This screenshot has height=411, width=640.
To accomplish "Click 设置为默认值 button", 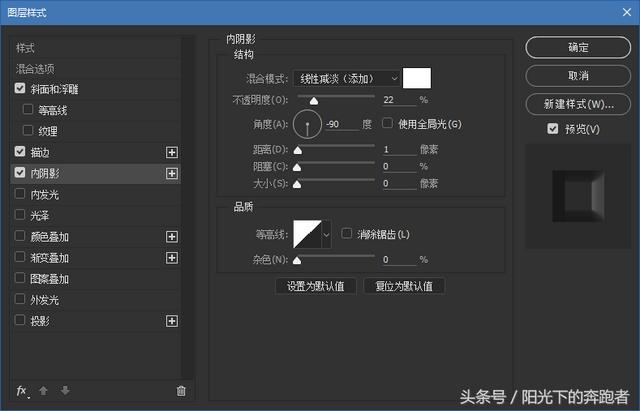I will click(x=316, y=286).
